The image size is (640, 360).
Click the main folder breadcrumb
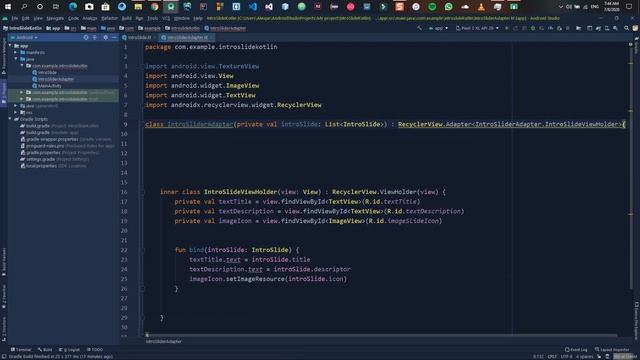click(x=89, y=28)
